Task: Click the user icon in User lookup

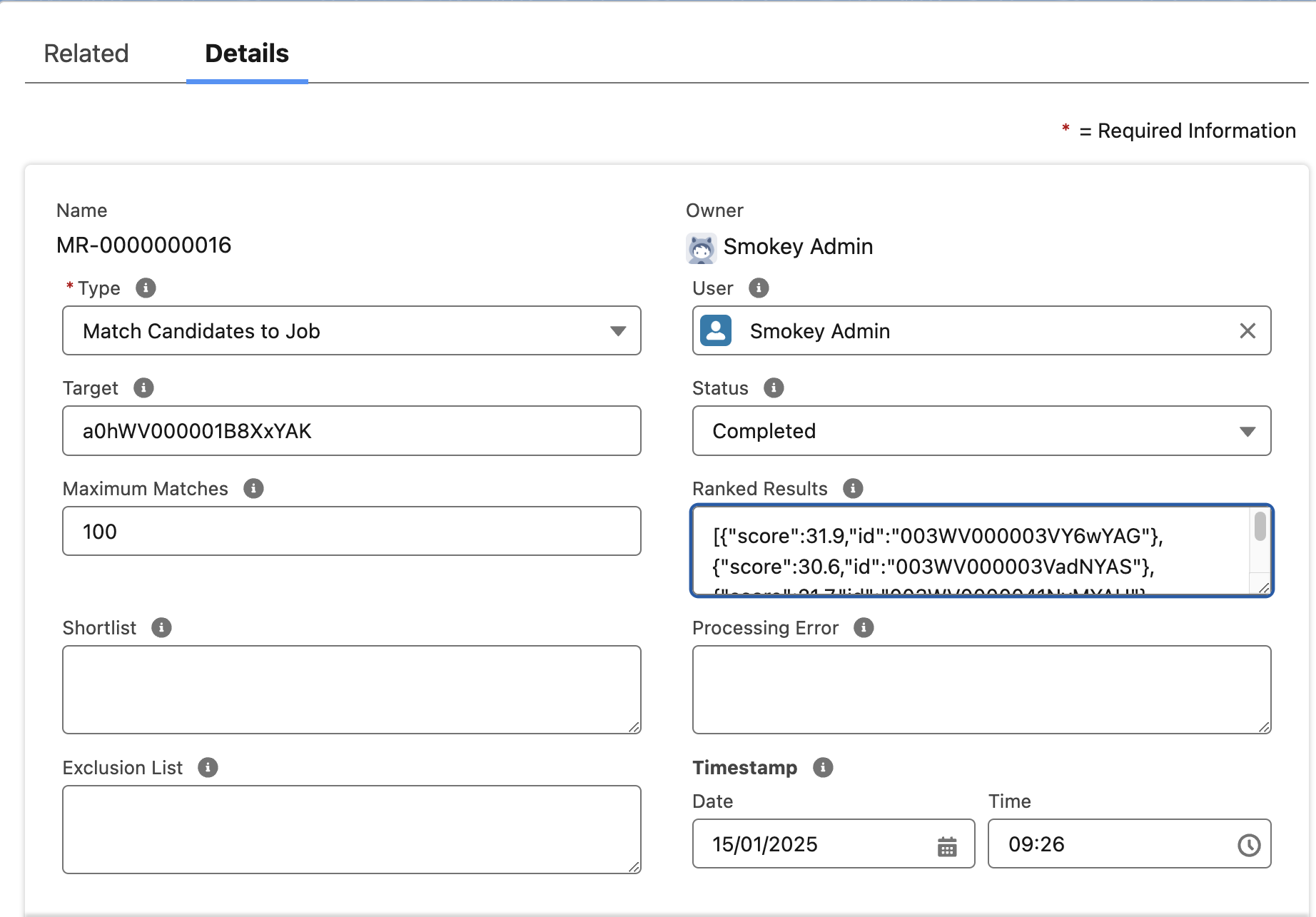Action: pyautogui.click(x=716, y=330)
